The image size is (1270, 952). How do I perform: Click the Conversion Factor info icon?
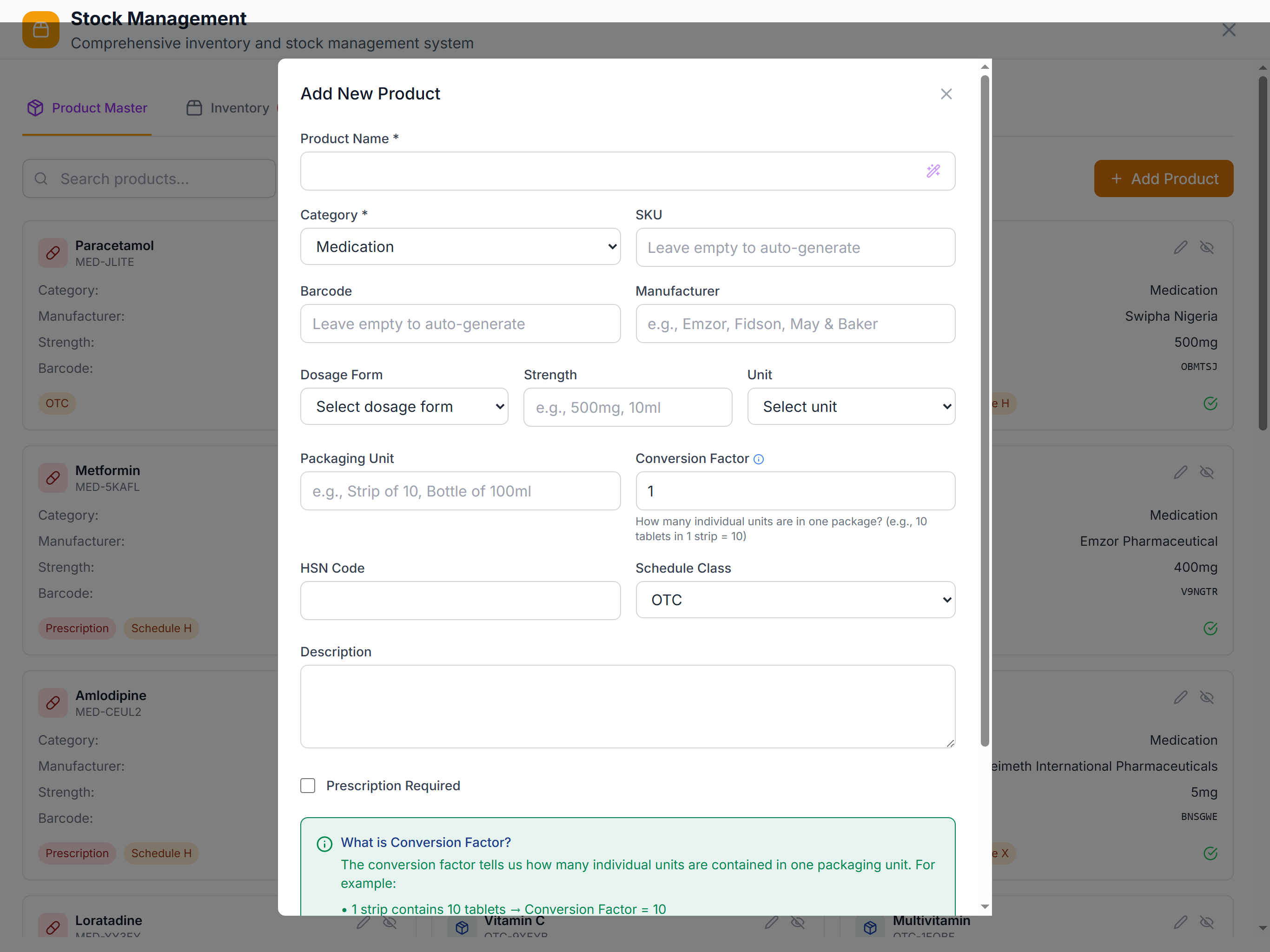coord(759,459)
